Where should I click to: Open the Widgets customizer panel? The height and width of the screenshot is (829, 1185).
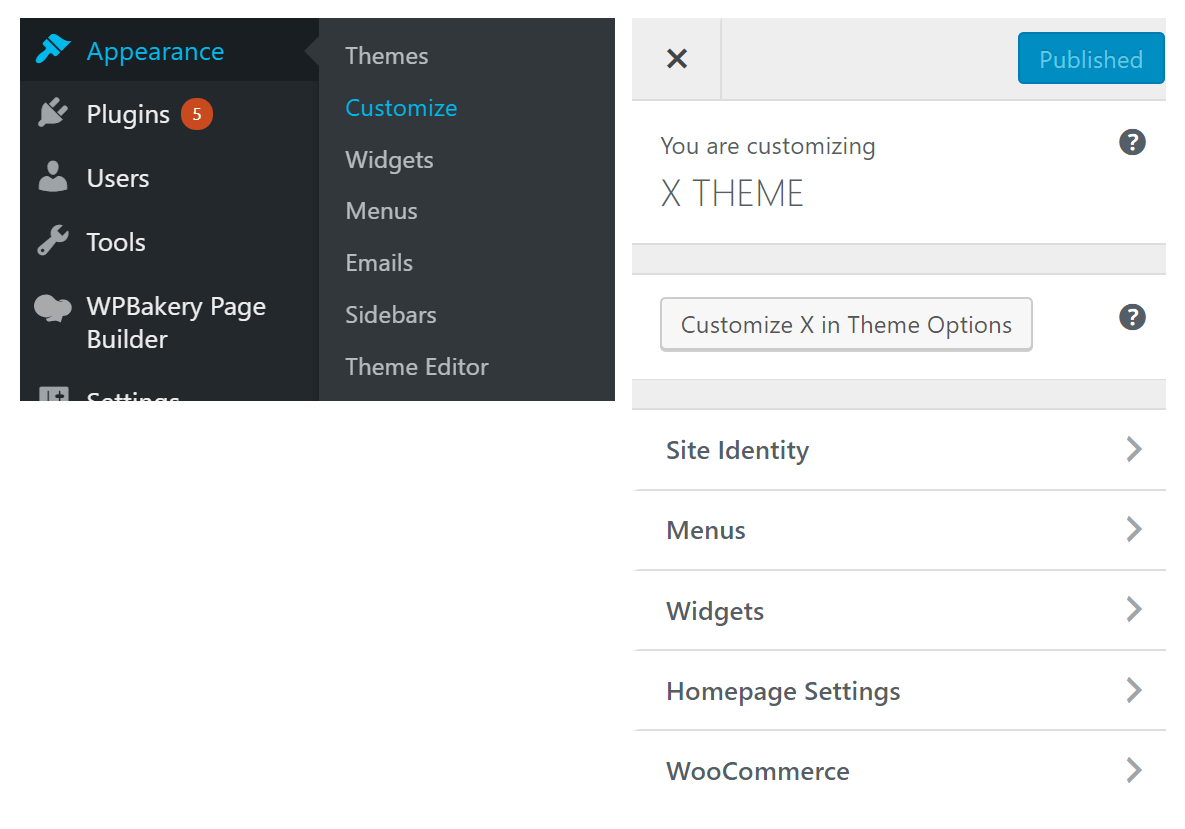(x=899, y=611)
